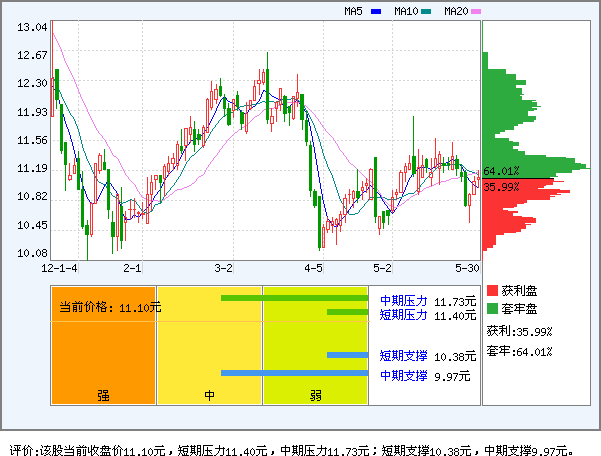This screenshot has height=456, width=601.
Task: Click the 强 label in the orange zone
Action: (x=103, y=395)
